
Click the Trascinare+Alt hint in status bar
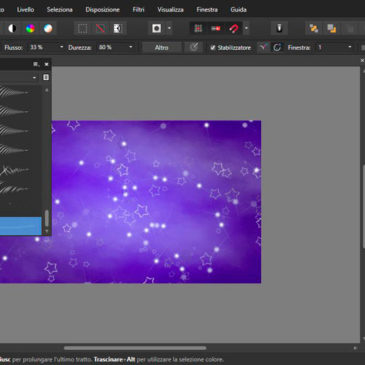coord(114,360)
